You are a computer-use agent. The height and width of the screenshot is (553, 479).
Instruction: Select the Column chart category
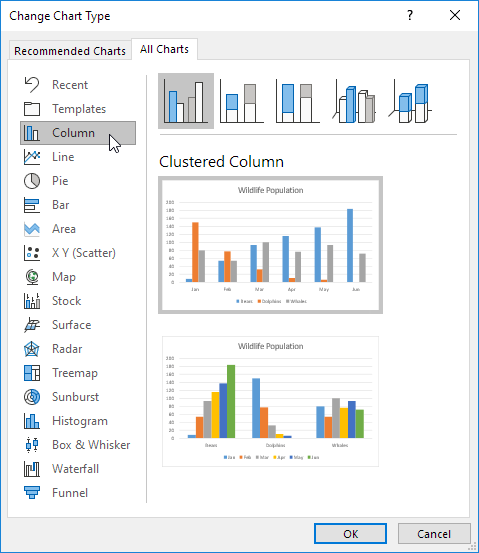[x=78, y=133]
